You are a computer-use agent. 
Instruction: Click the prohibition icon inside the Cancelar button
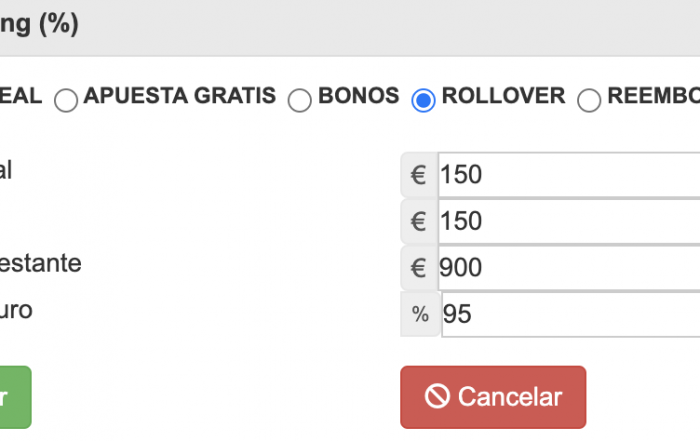pyautogui.click(x=437, y=397)
